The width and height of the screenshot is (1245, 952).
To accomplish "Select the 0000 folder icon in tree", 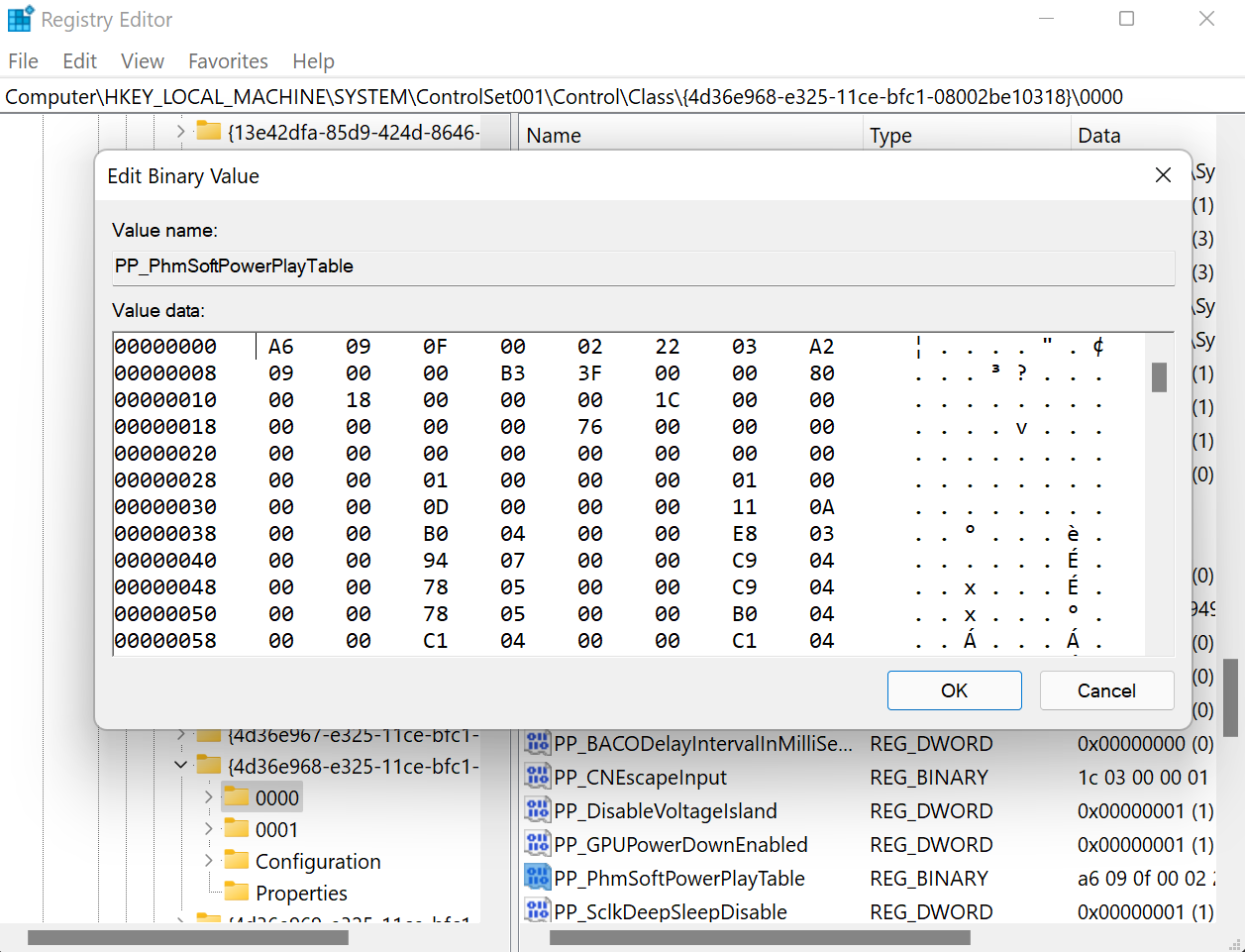I will pos(237,797).
